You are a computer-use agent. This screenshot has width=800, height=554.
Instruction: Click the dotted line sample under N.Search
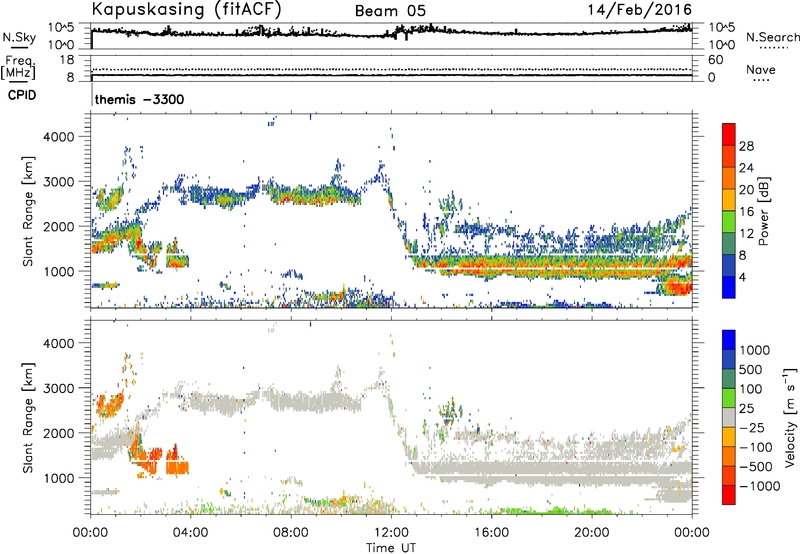click(x=773, y=48)
